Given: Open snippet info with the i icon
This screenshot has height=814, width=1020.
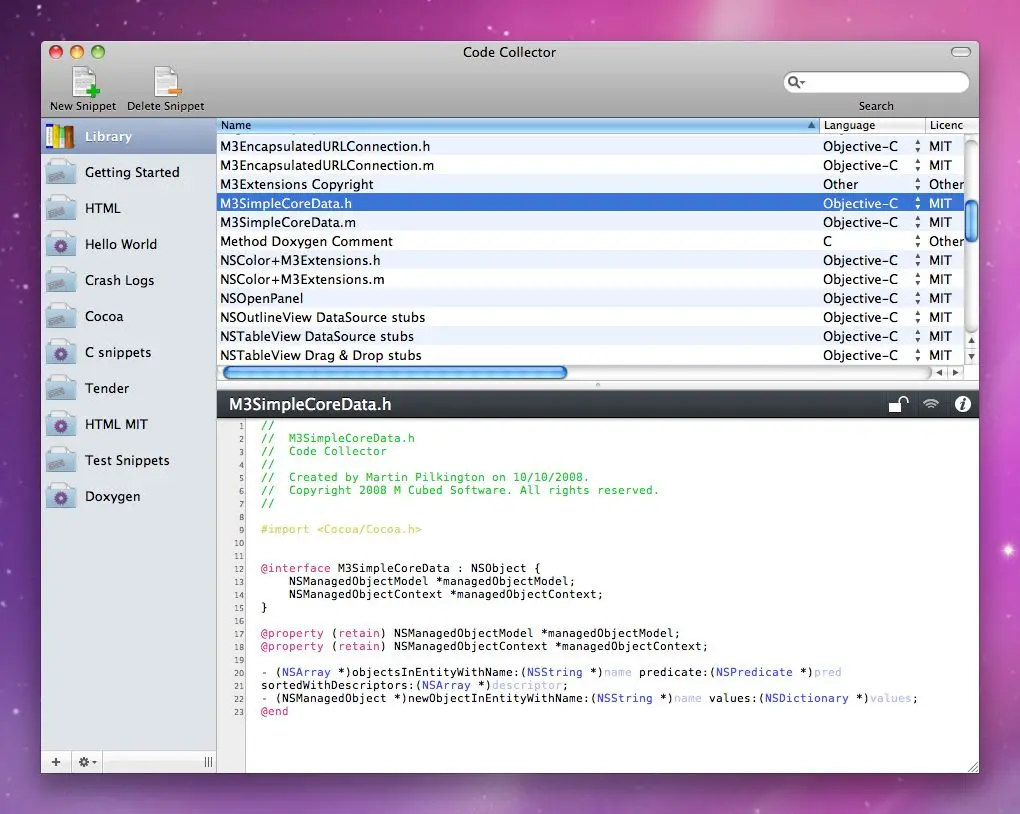Looking at the screenshot, I should click(x=963, y=404).
